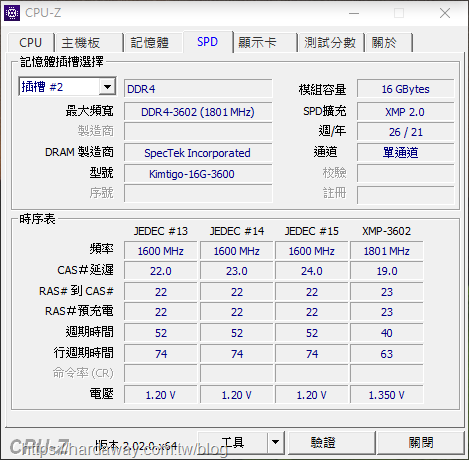Click JEDEC #15 行週期時間 value 74

click(311, 354)
